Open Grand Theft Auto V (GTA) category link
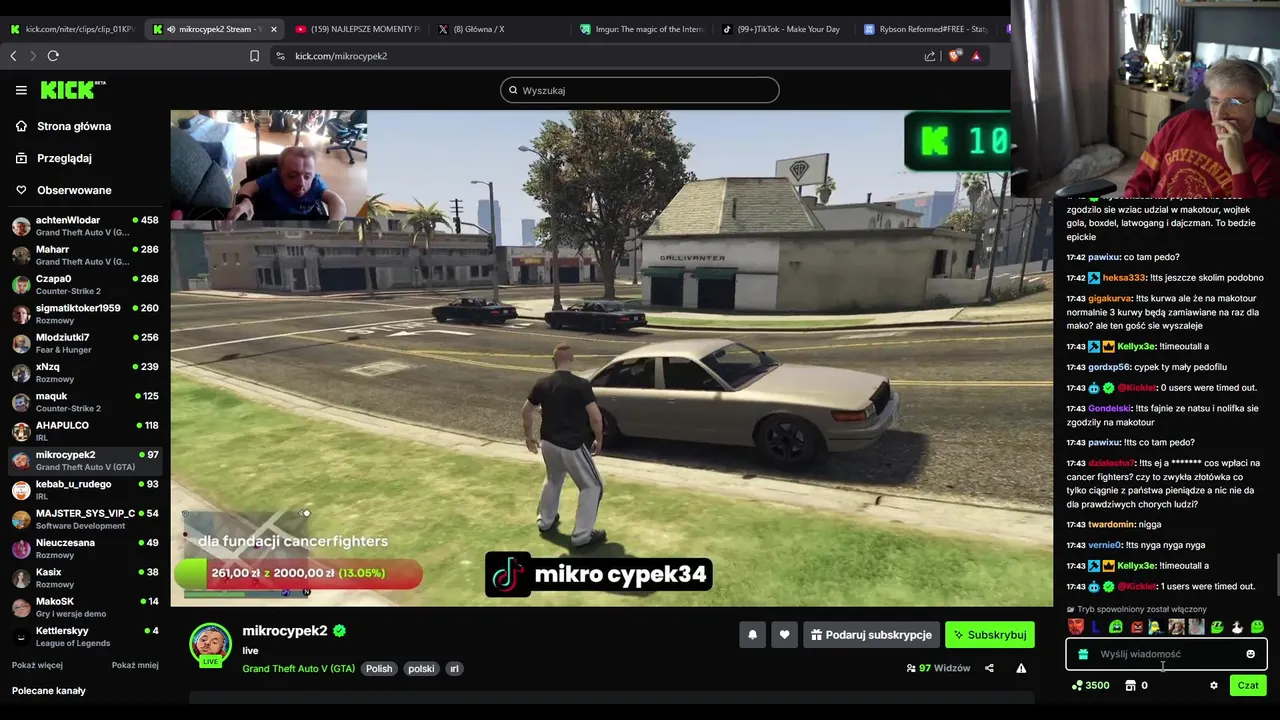 click(298, 668)
